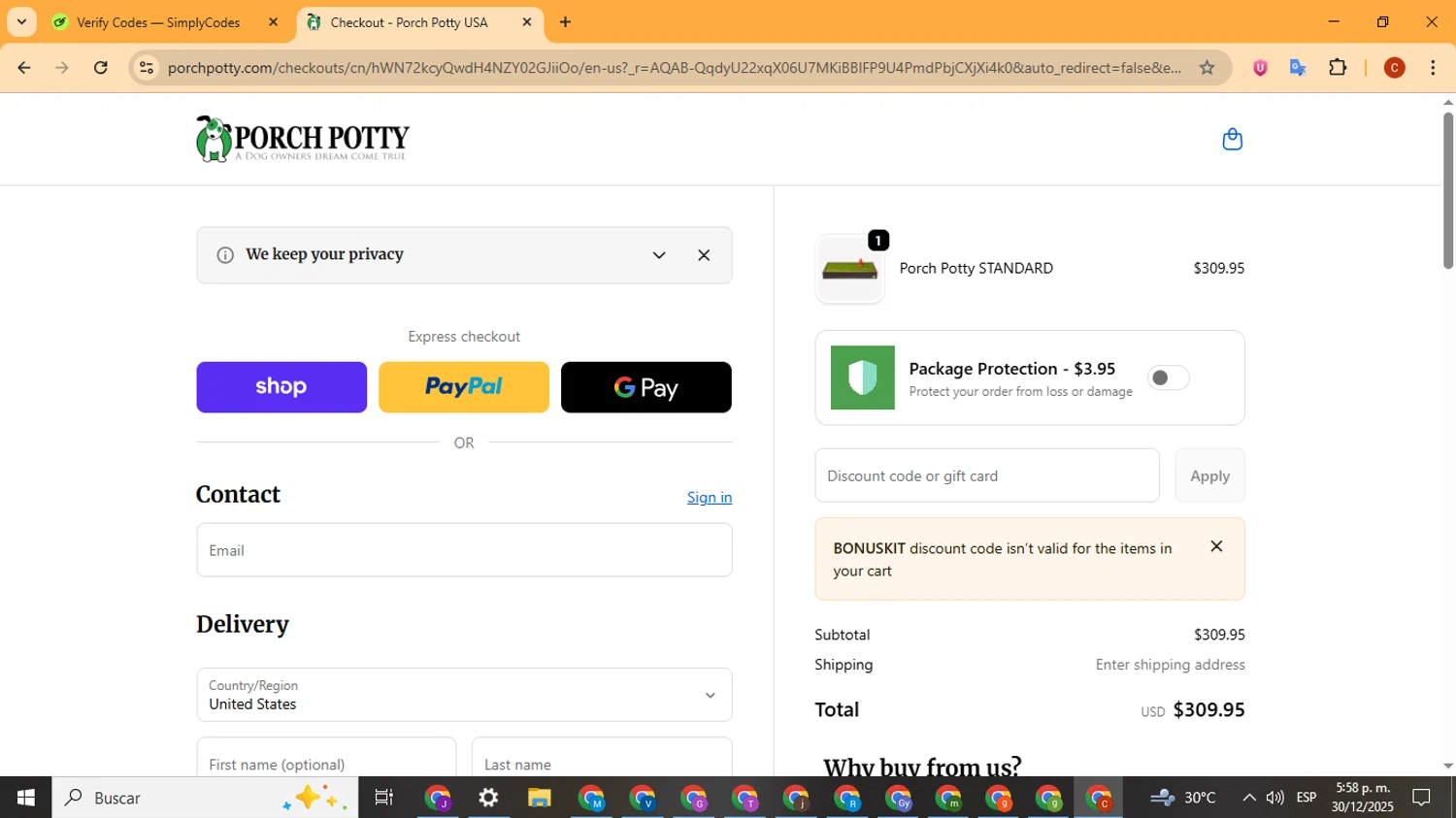This screenshot has height=818, width=1456.
Task: Open the Chrome profile V taskbar icon
Action: coord(643,798)
